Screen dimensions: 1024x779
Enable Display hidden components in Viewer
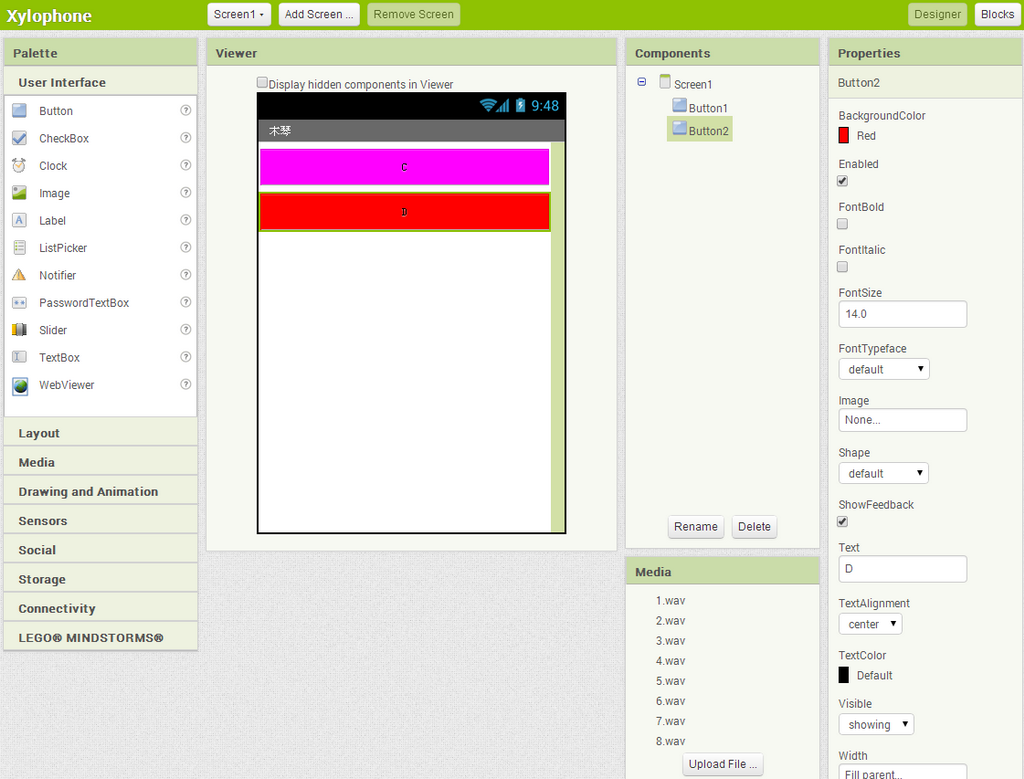[262, 84]
